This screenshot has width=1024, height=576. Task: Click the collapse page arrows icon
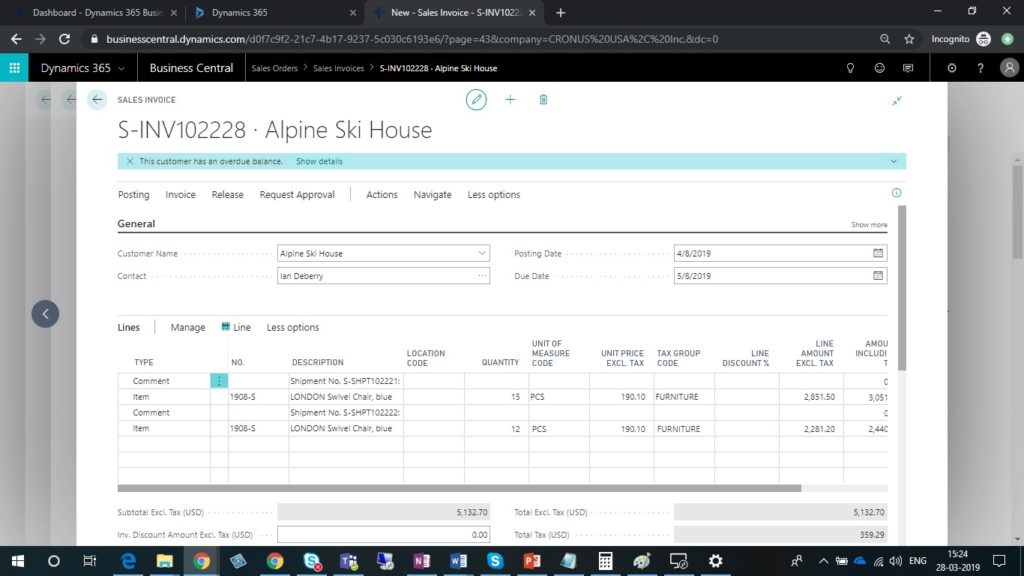896,101
